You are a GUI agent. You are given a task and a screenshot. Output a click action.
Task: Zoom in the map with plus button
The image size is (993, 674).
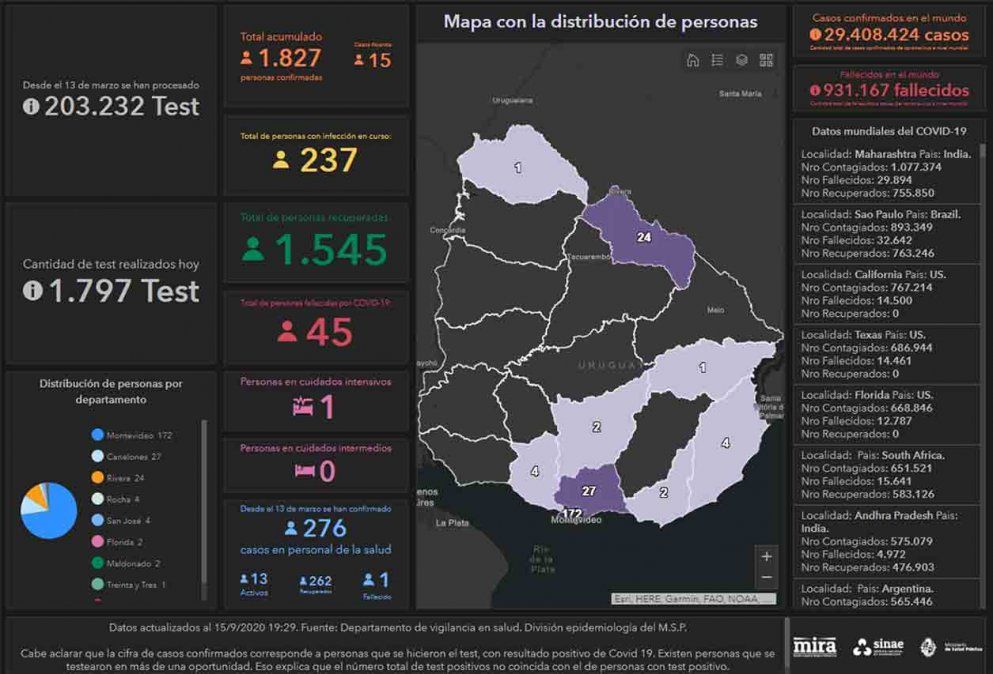(x=766, y=557)
